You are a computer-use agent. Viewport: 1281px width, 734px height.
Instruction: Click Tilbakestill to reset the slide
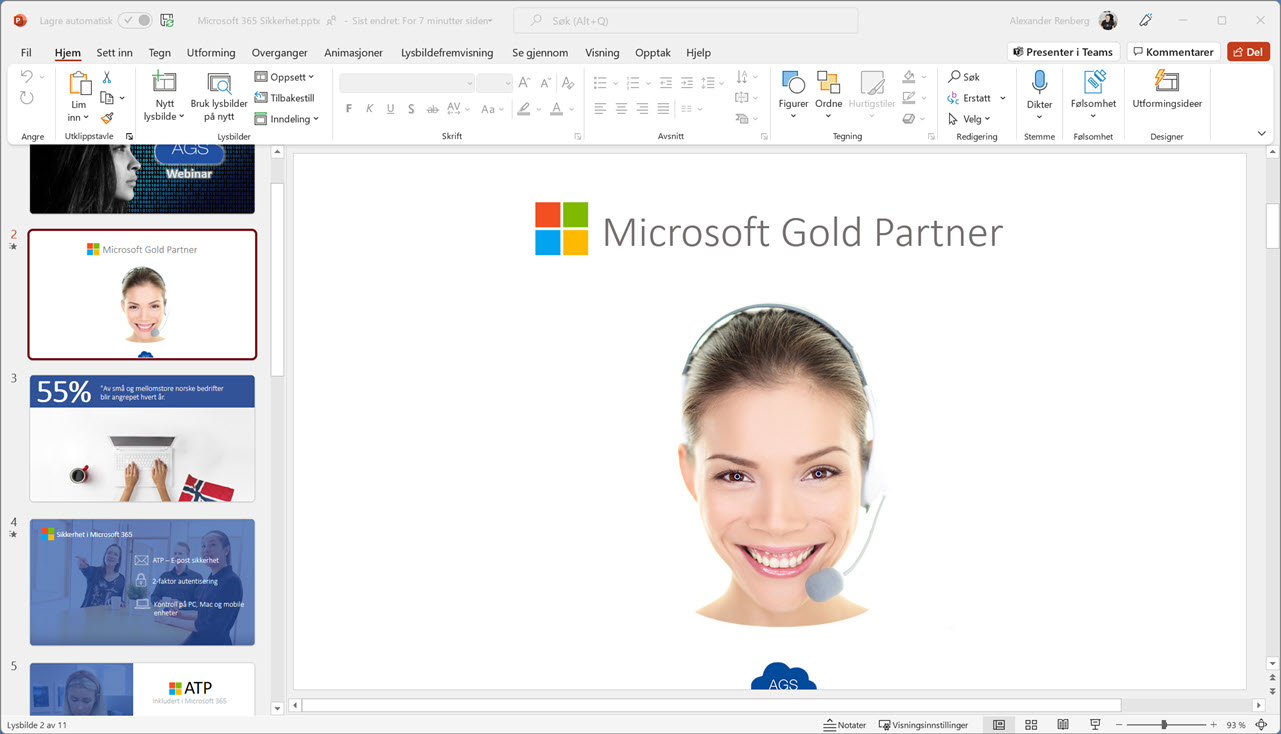[x=285, y=98]
